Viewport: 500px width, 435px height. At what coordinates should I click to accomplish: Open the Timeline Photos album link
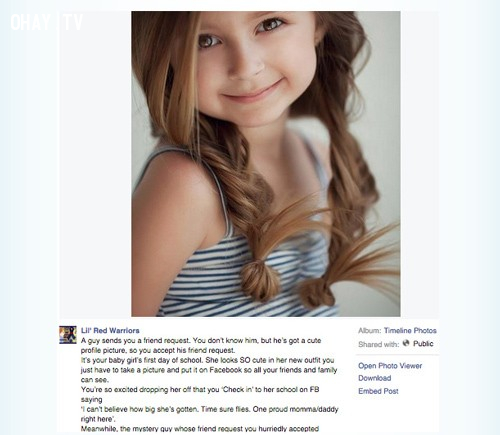(x=410, y=330)
